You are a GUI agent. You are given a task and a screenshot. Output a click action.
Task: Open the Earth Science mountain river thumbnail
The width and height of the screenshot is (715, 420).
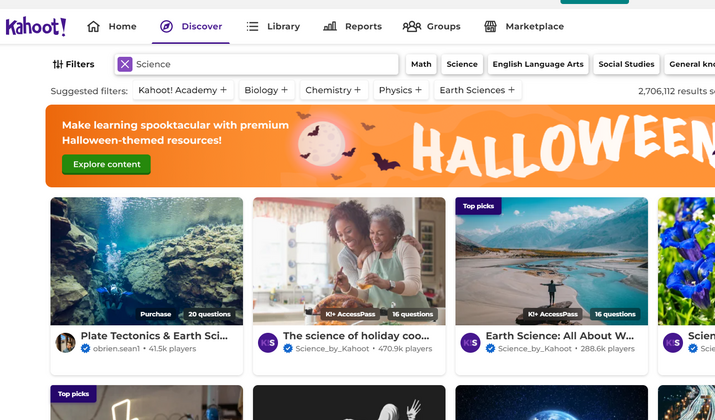[x=551, y=261]
